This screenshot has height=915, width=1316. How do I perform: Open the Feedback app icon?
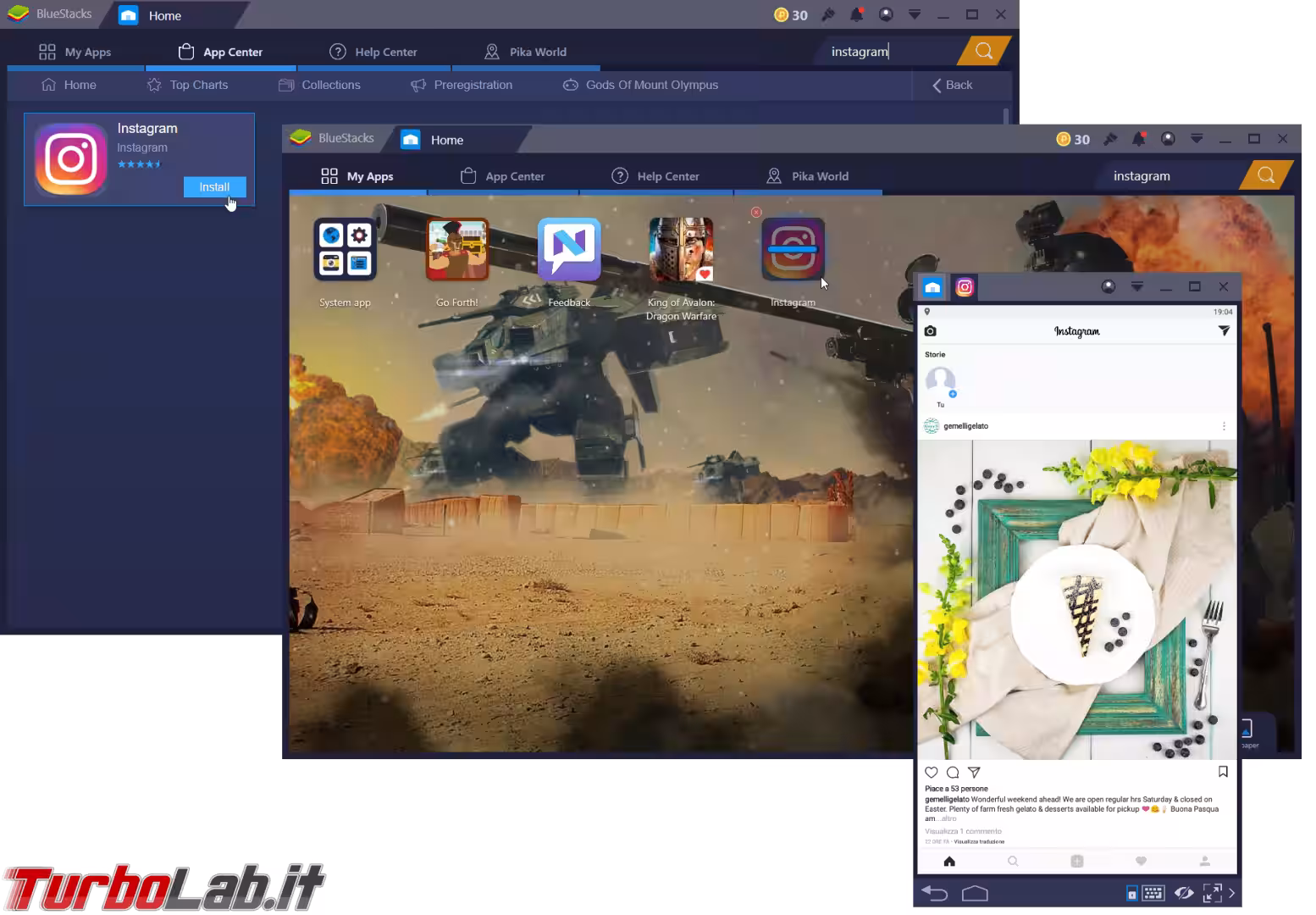tap(568, 249)
